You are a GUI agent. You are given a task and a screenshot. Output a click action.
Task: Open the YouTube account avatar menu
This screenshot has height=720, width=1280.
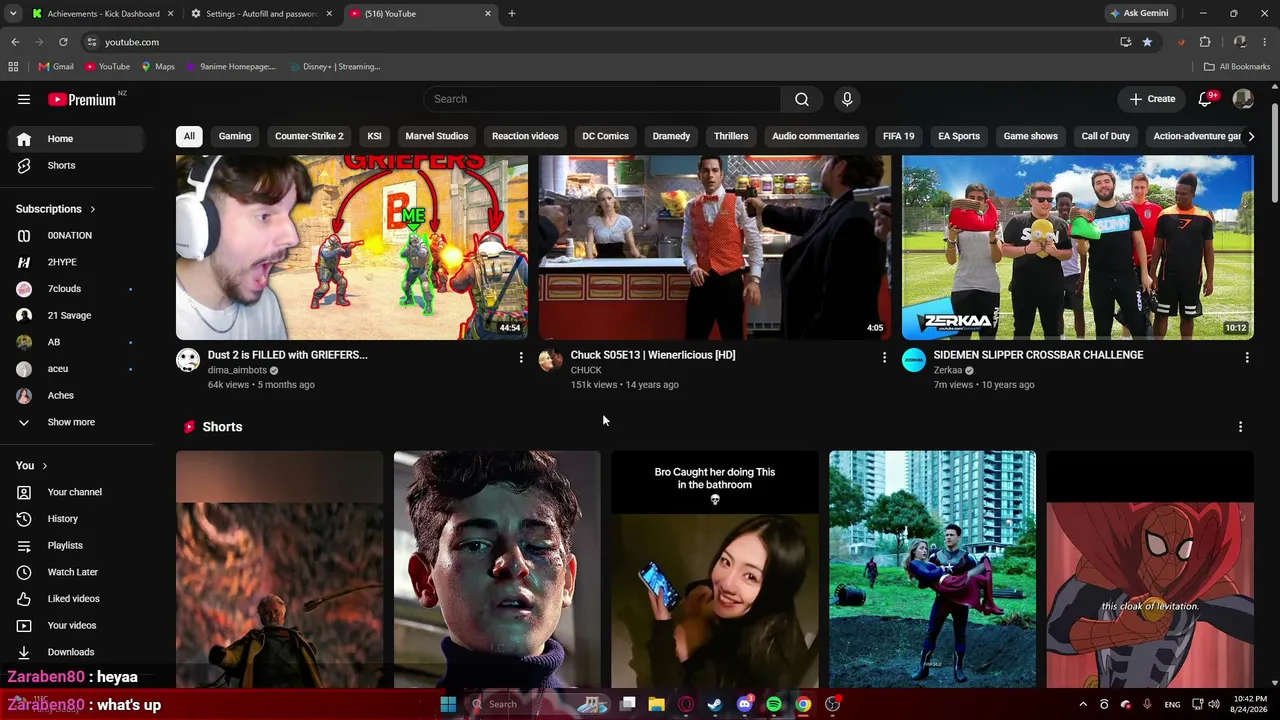[1243, 99]
